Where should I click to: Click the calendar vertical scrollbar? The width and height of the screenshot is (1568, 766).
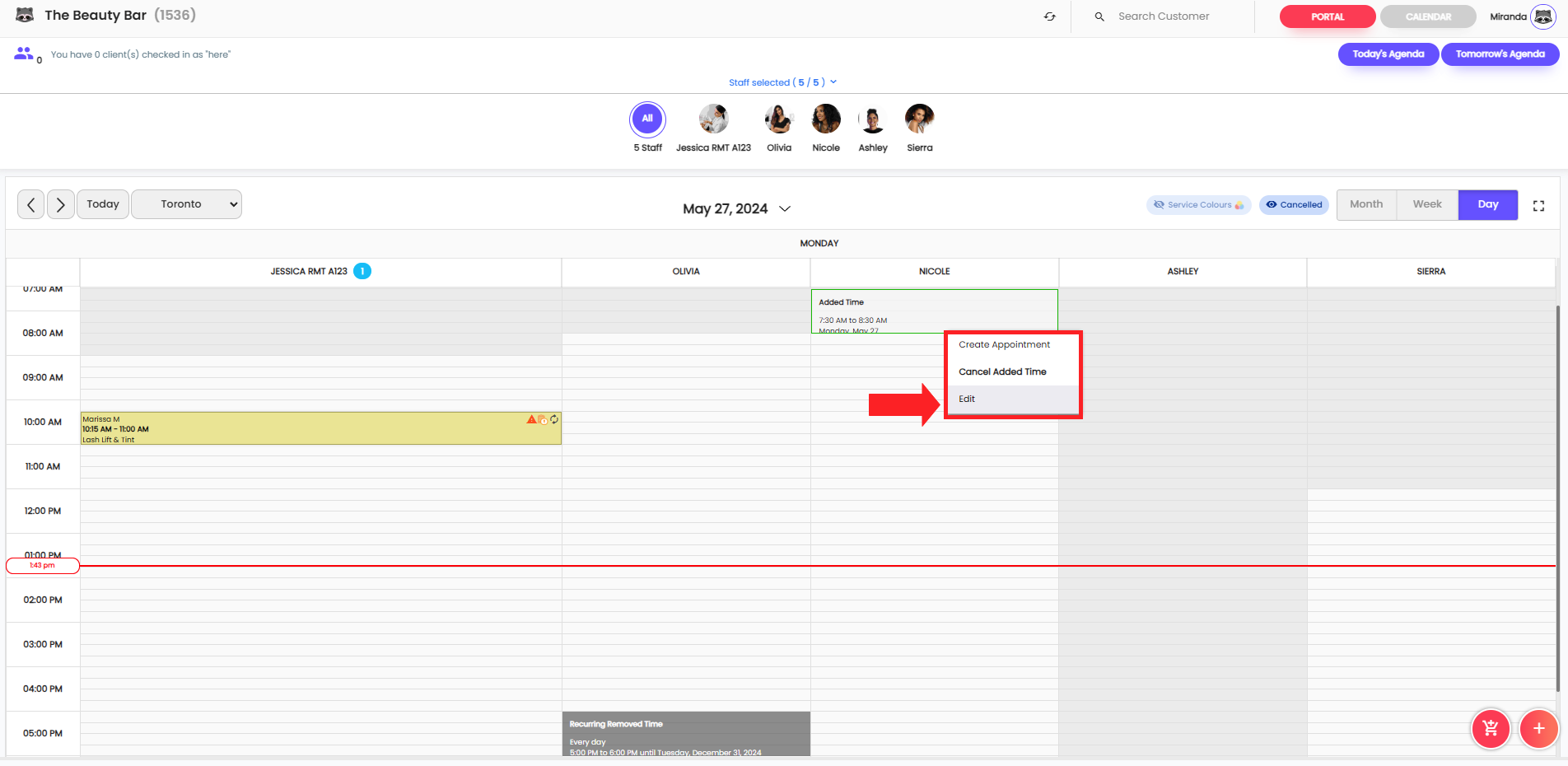(x=1558, y=498)
